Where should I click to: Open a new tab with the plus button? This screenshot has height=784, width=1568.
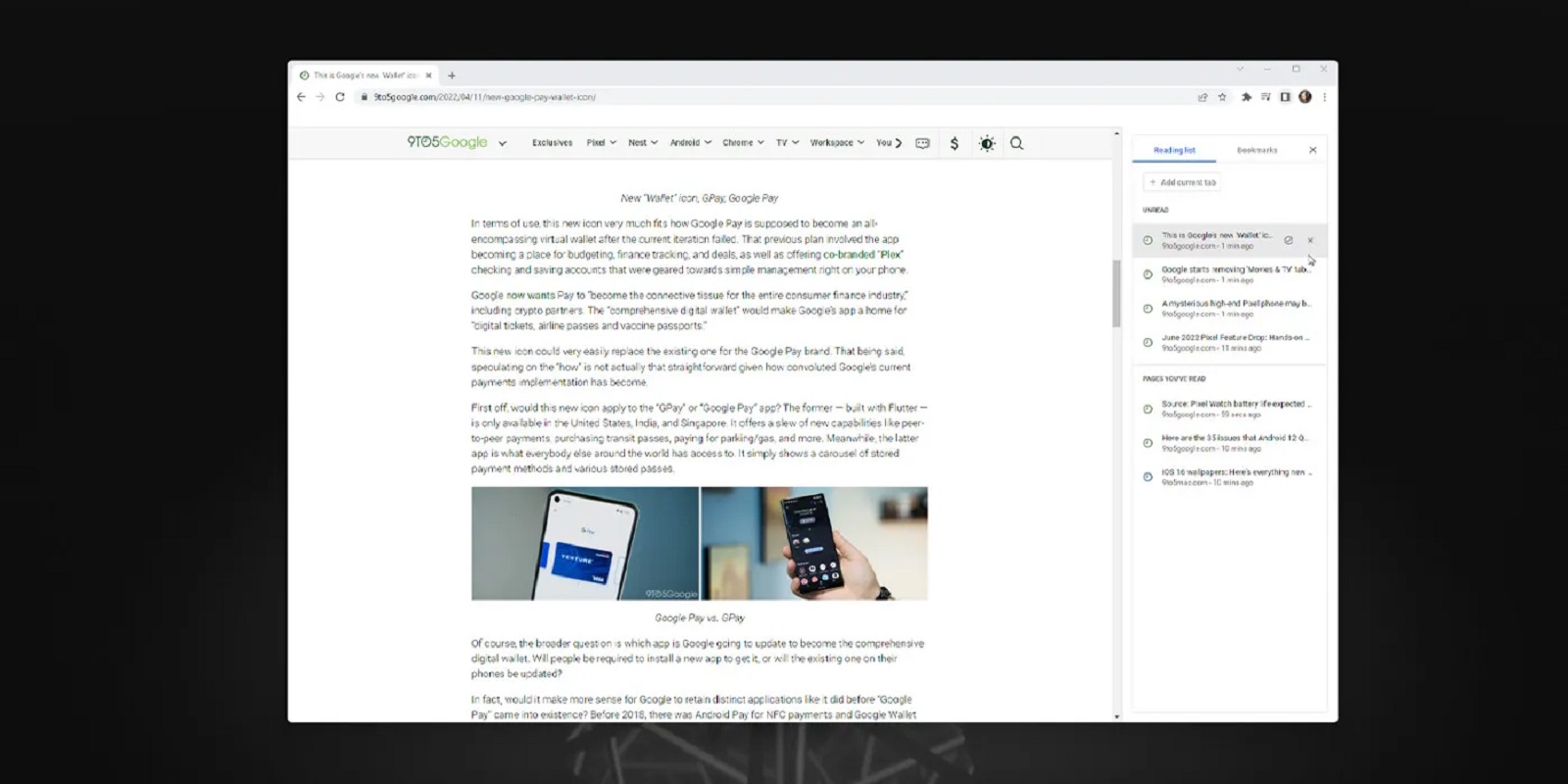coord(452,75)
